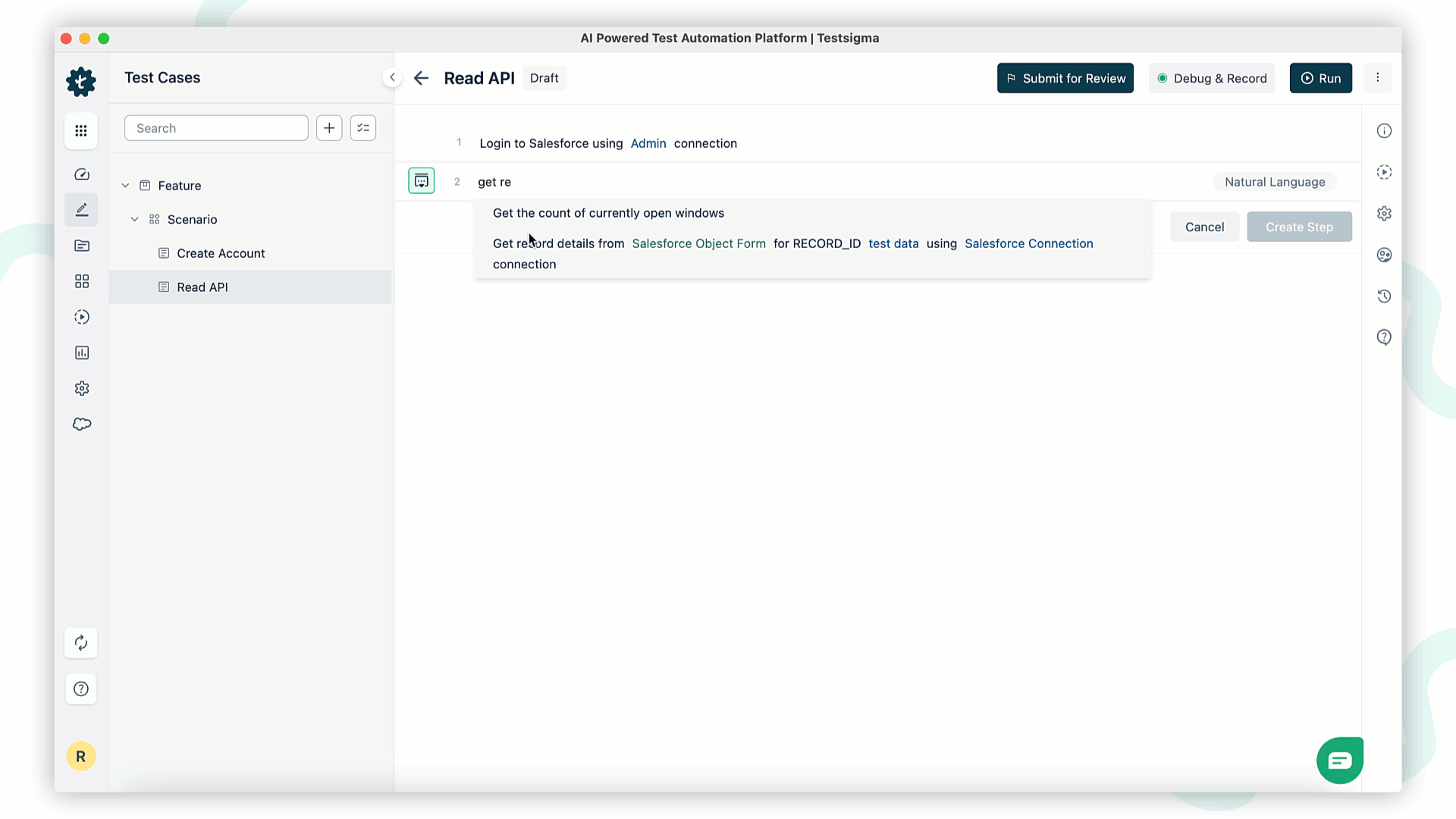Open the dashed play-circle icon in right panel

pyautogui.click(x=1384, y=172)
